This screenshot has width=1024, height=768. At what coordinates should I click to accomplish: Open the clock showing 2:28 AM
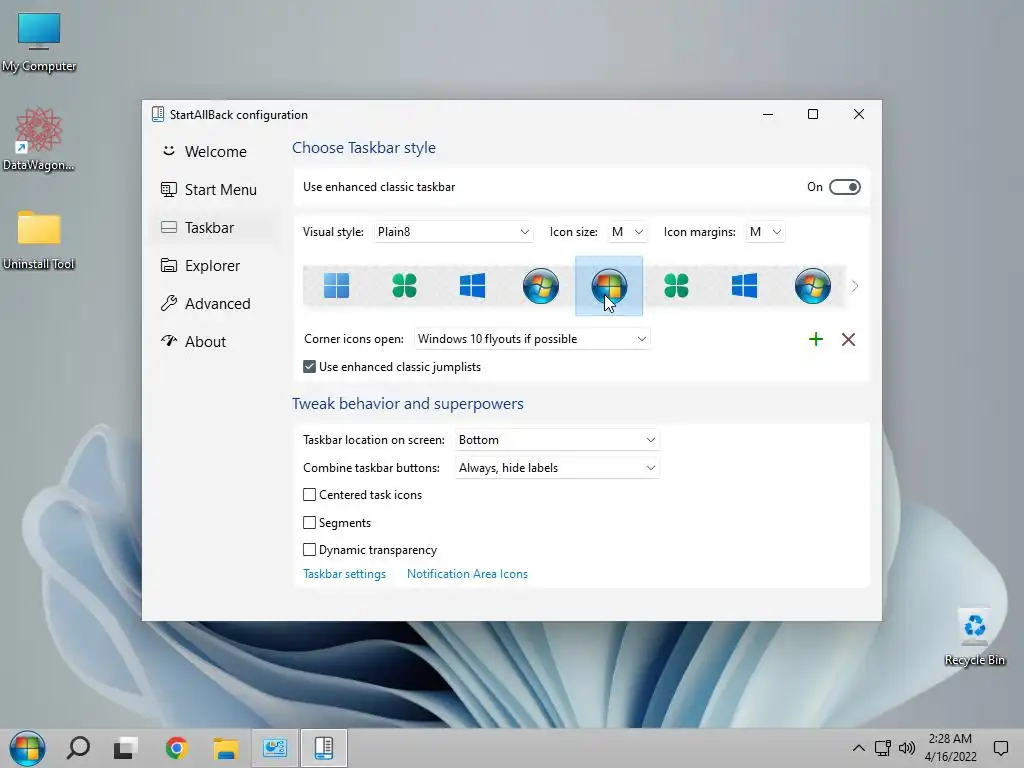(950, 748)
